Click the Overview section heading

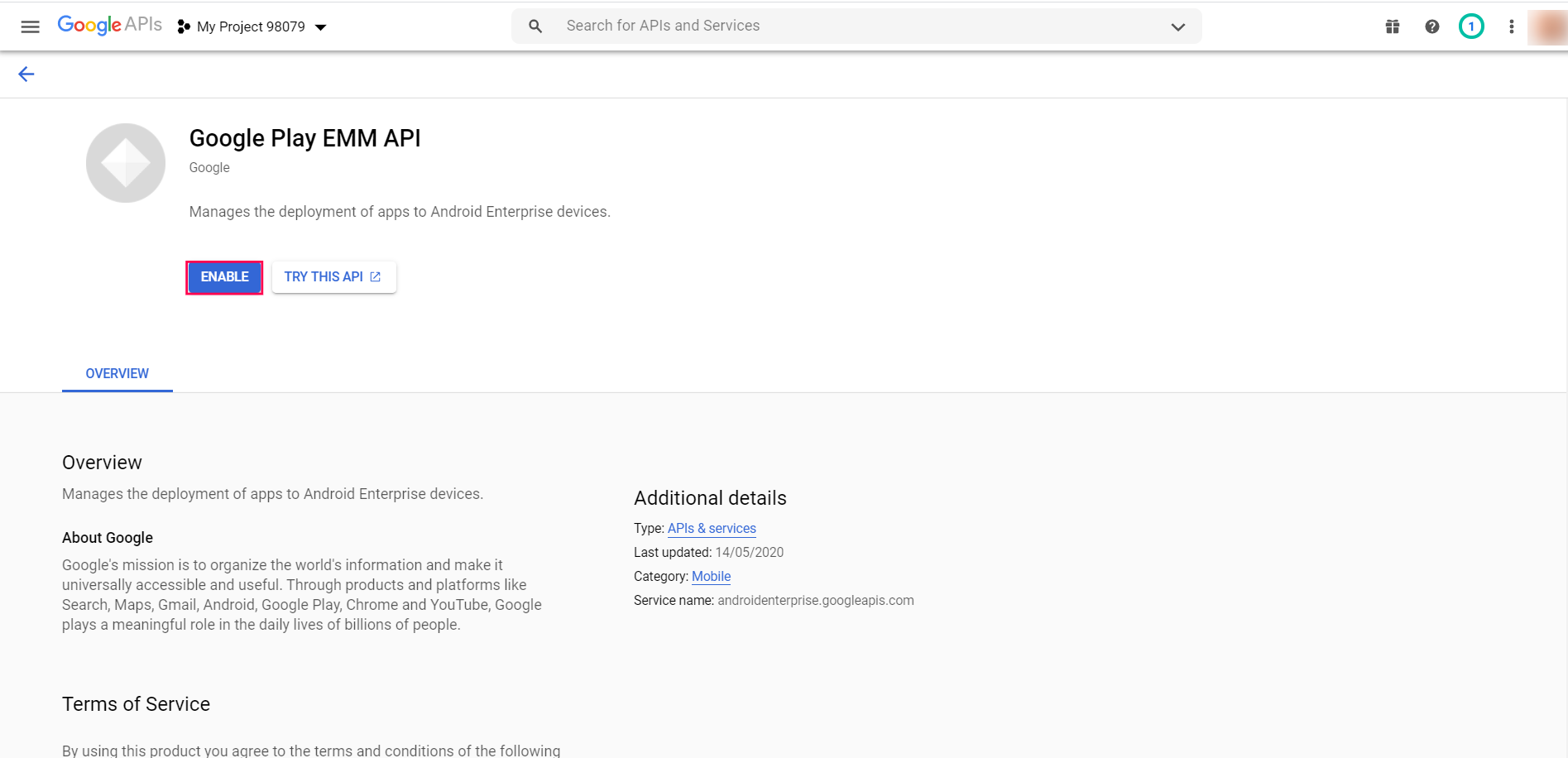tap(102, 463)
